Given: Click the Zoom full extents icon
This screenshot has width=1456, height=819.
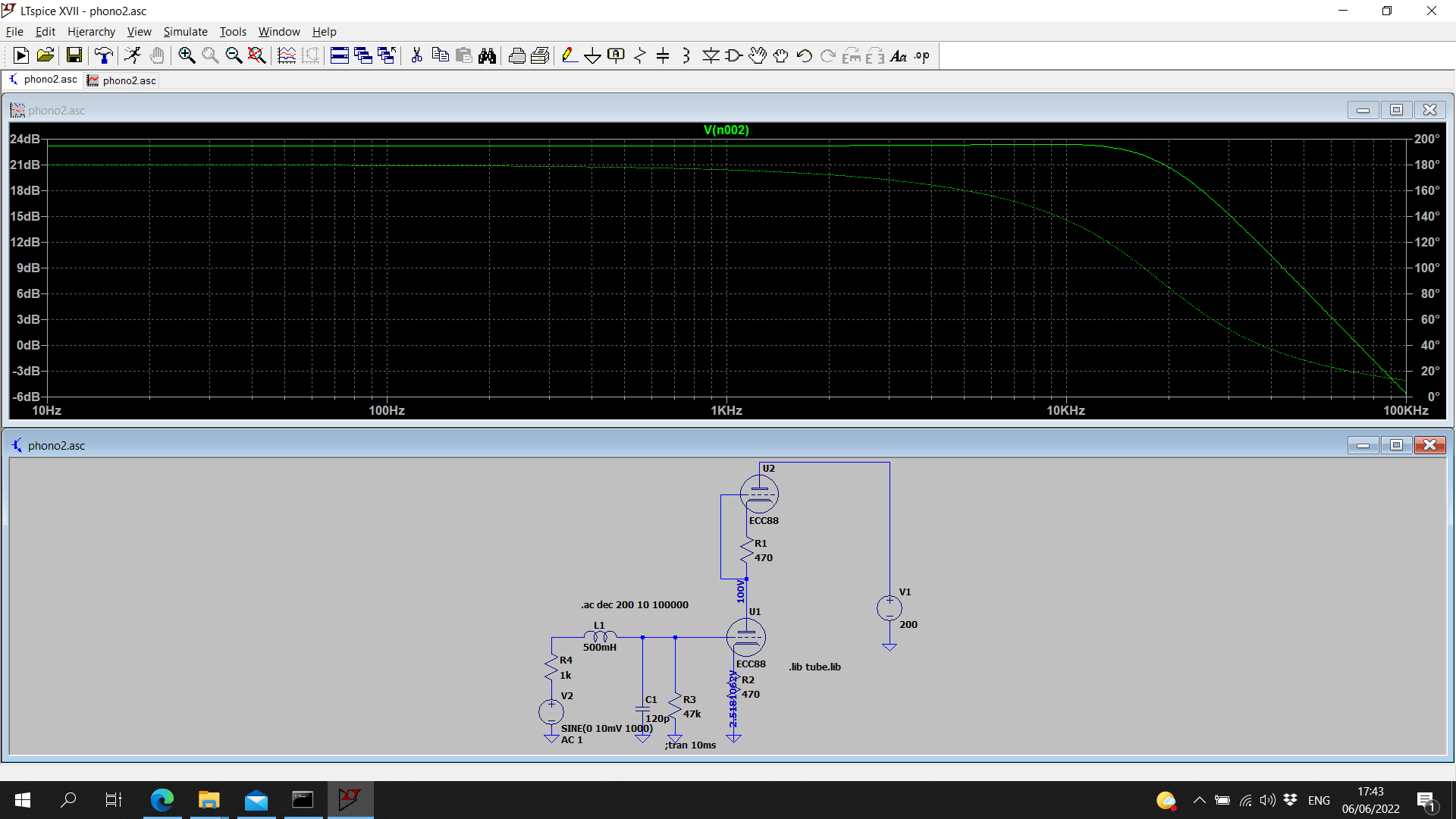Looking at the screenshot, I should [257, 55].
